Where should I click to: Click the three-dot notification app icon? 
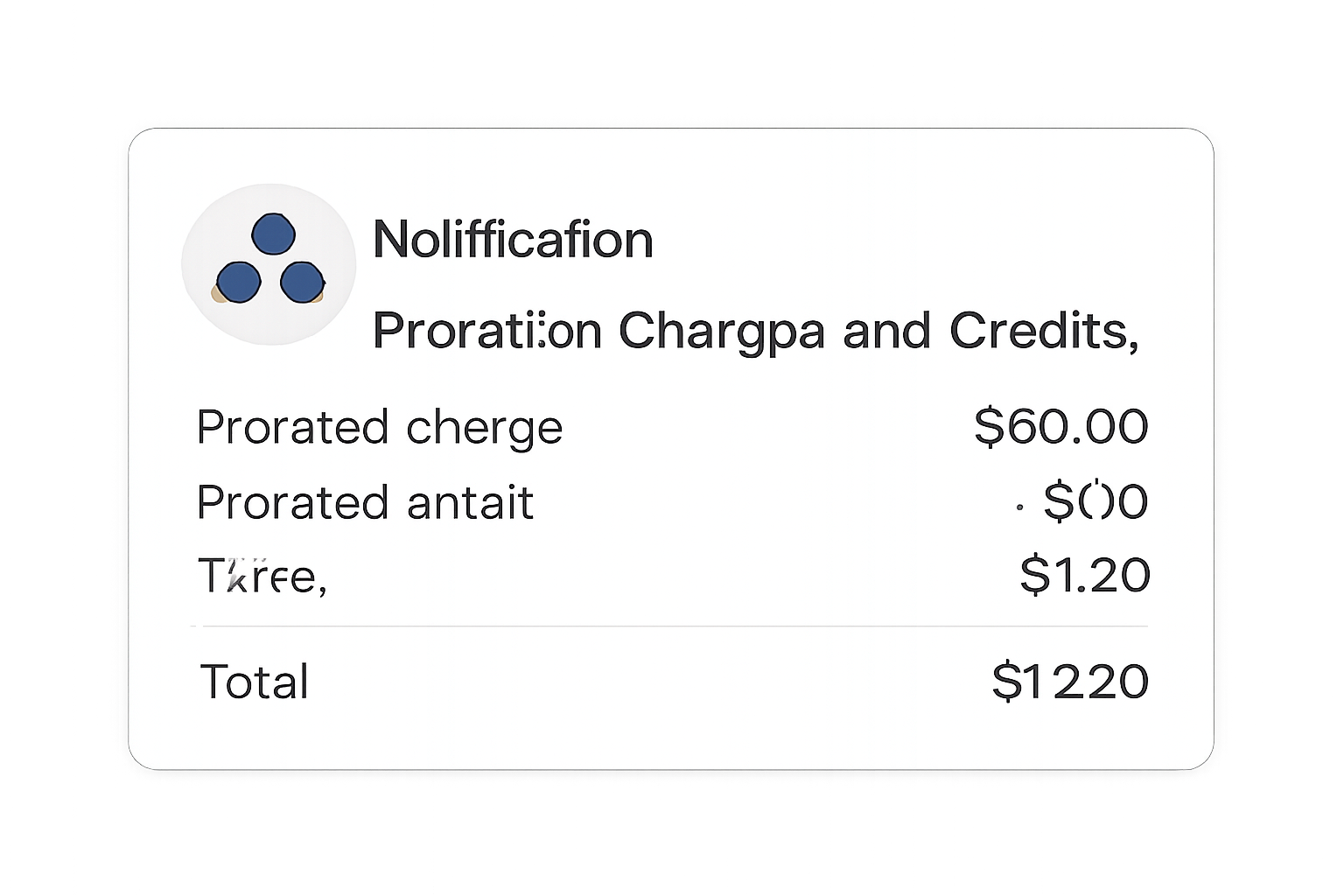point(269,264)
